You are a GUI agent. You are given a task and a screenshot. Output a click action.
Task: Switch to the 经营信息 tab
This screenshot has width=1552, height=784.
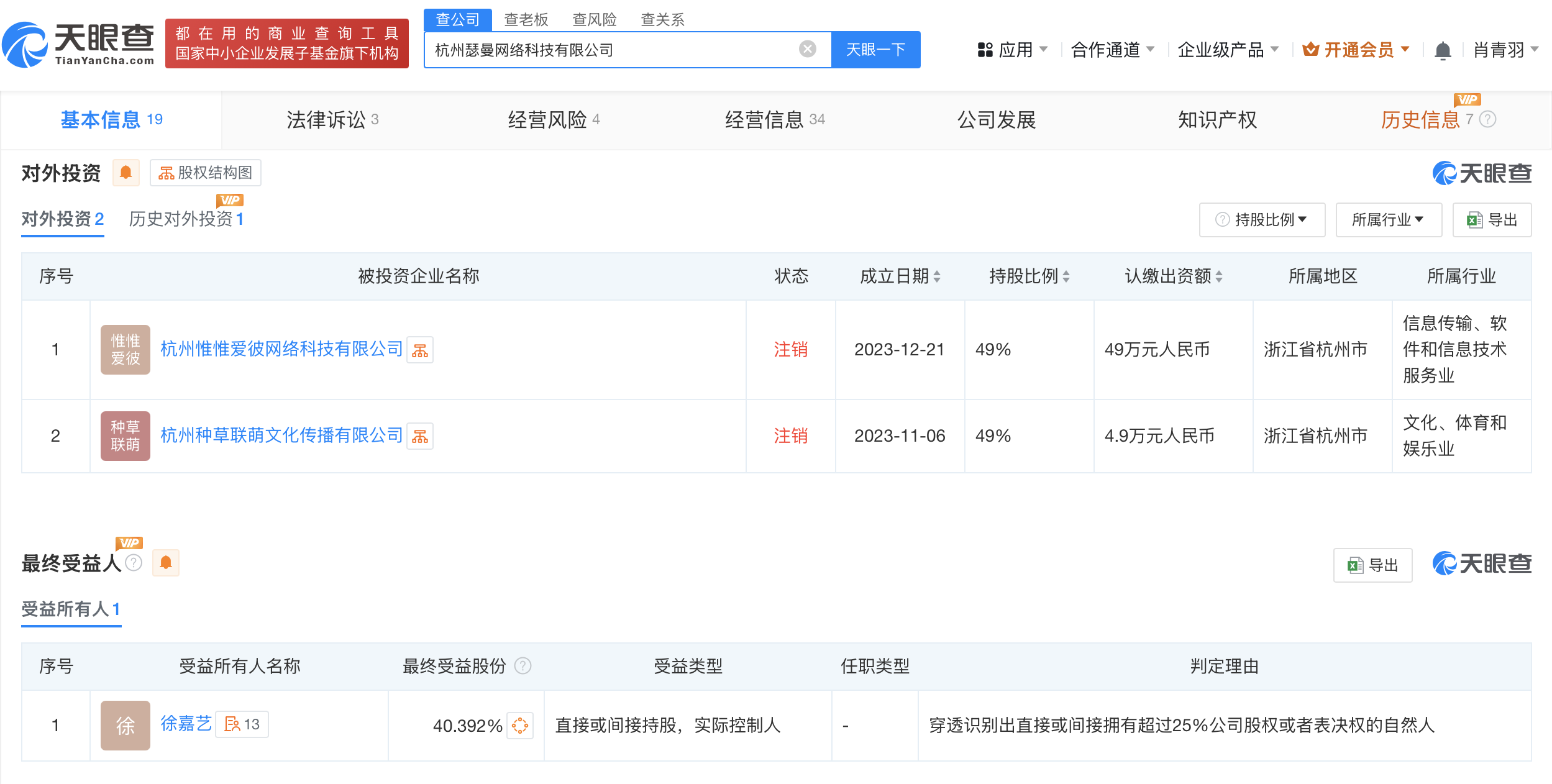coord(775,119)
